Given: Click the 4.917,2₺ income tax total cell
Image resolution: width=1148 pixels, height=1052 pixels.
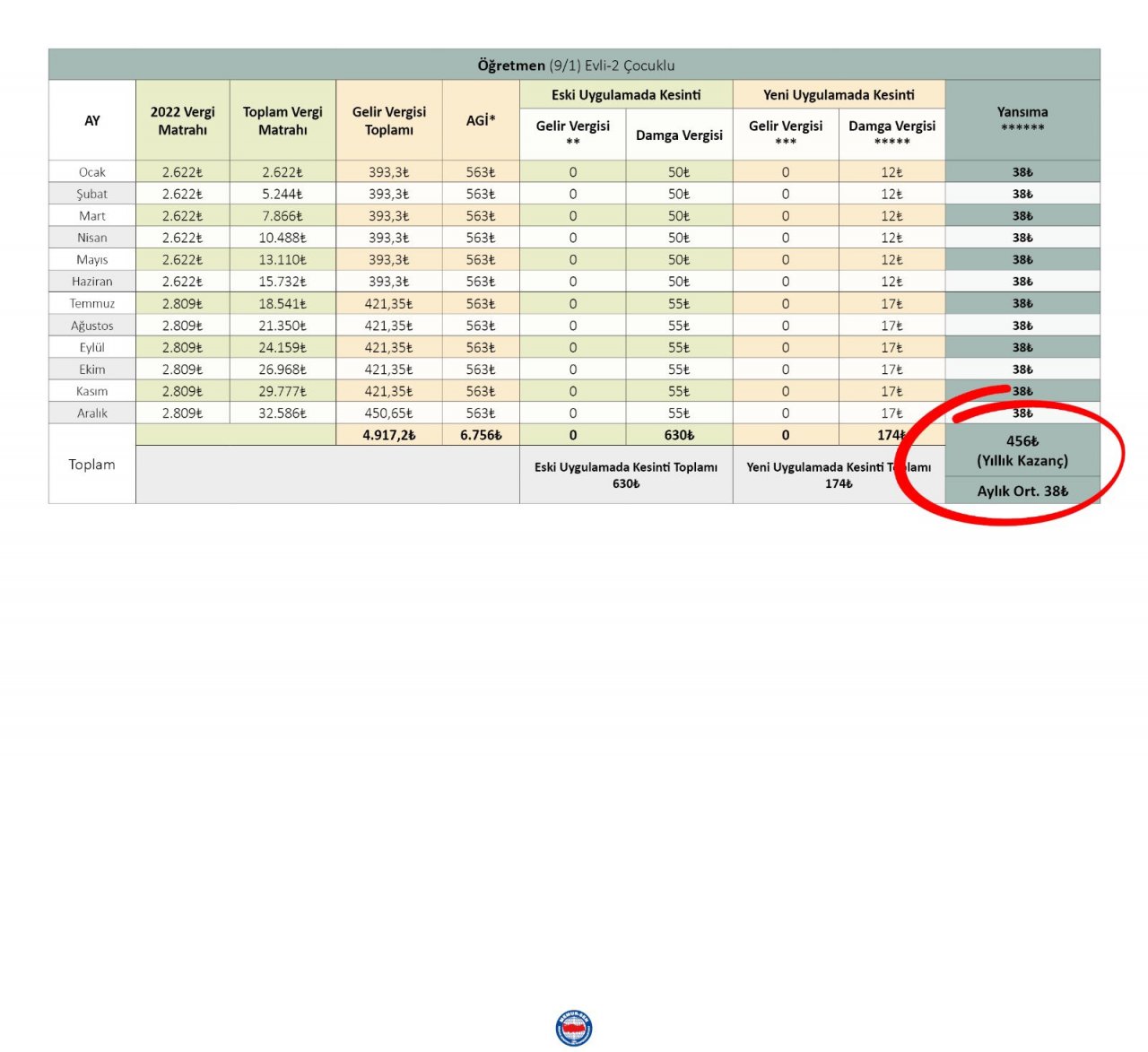Looking at the screenshot, I should pyautogui.click(x=388, y=435).
